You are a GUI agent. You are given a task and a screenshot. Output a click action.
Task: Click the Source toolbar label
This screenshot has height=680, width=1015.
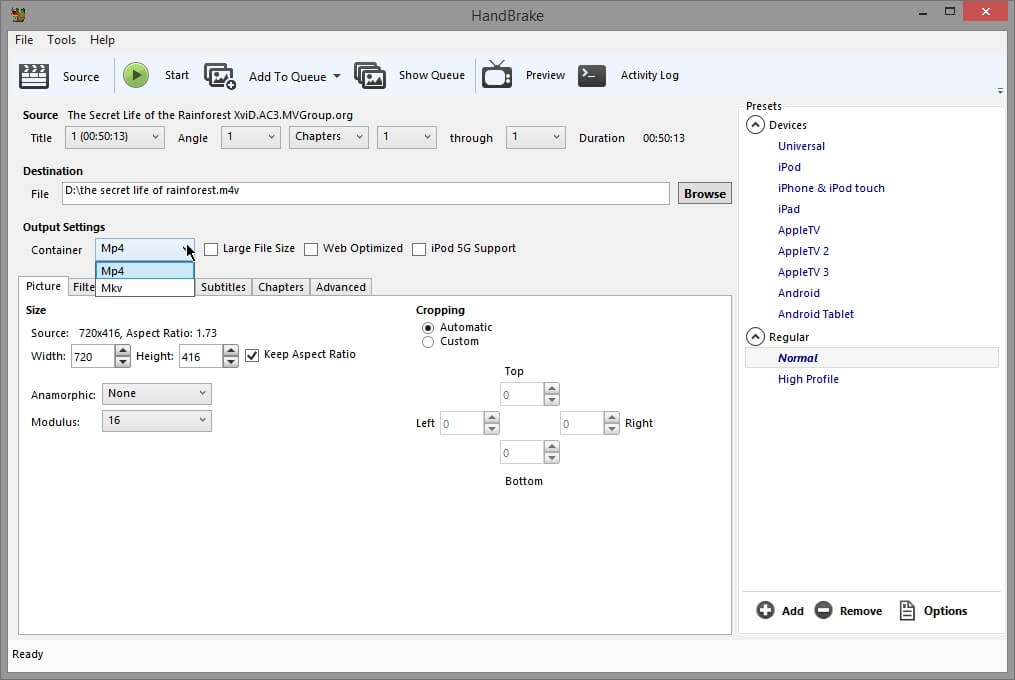pyautogui.click(x=81, y=76)
